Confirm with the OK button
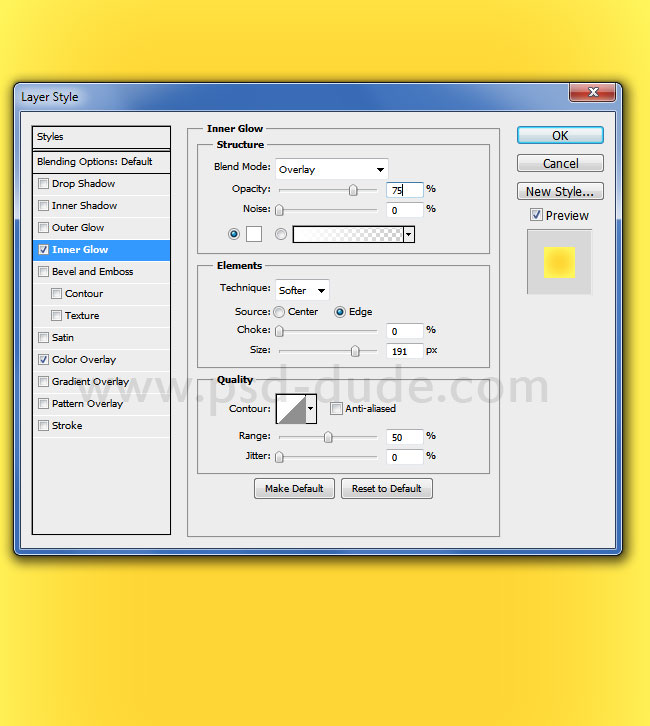Image resolution: width=650 pixels, height=726 pixels. [560, 135]
